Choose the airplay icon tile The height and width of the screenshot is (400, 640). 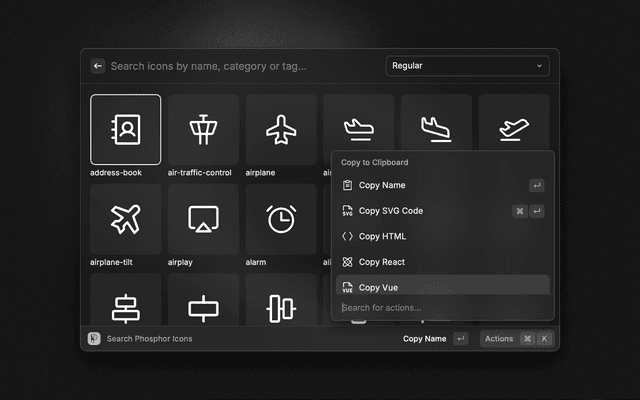pos(203,219)
